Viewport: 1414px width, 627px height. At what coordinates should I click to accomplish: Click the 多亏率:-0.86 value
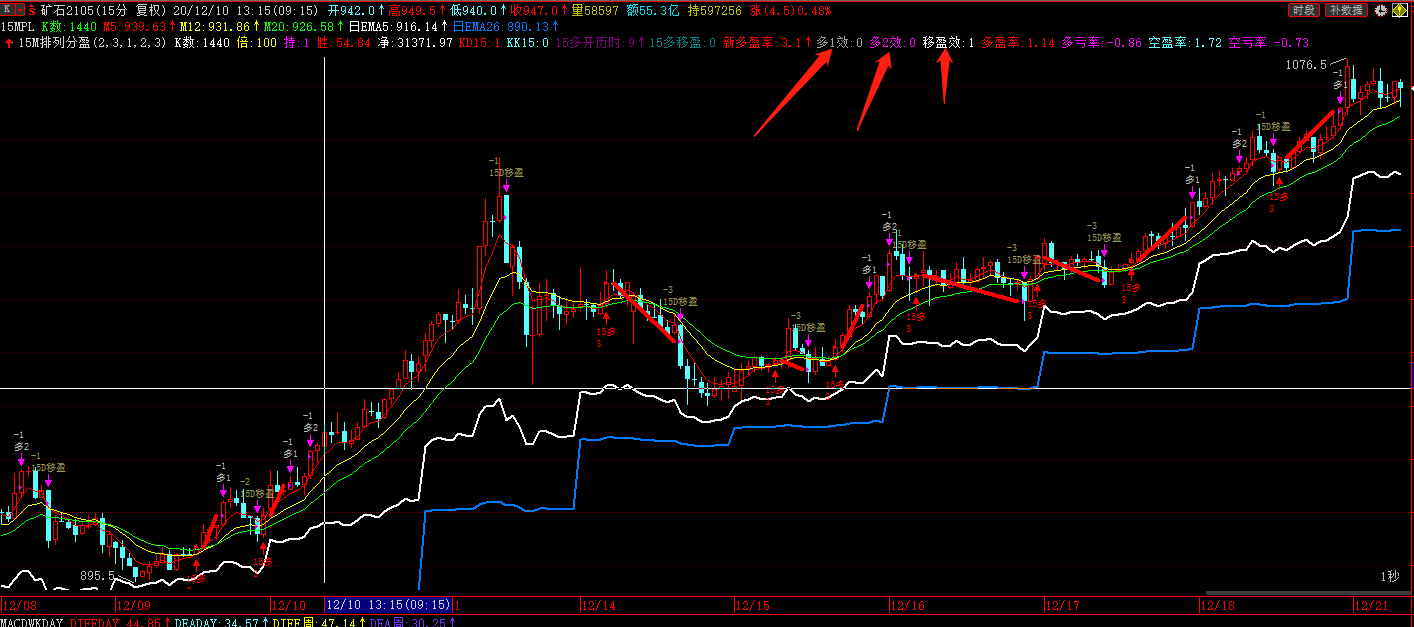[x=1102, y=43]
